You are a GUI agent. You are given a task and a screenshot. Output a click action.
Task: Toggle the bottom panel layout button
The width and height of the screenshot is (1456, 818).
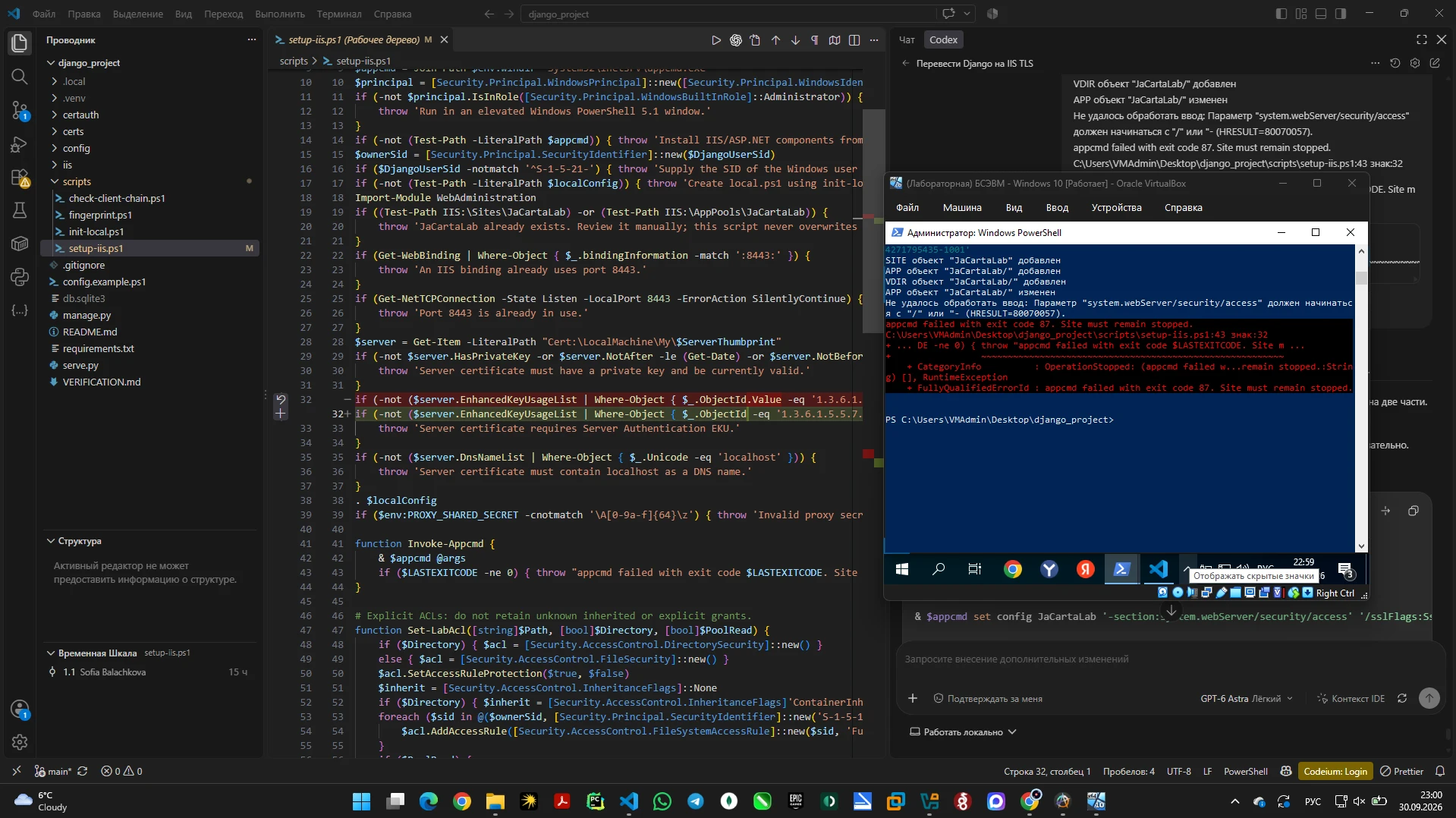pos(1321,14)
